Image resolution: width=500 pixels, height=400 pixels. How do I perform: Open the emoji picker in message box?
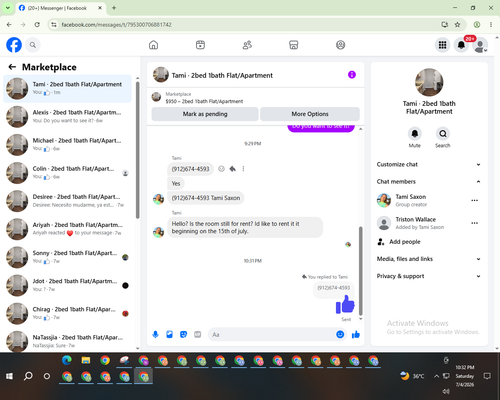(x=340, y=334)
